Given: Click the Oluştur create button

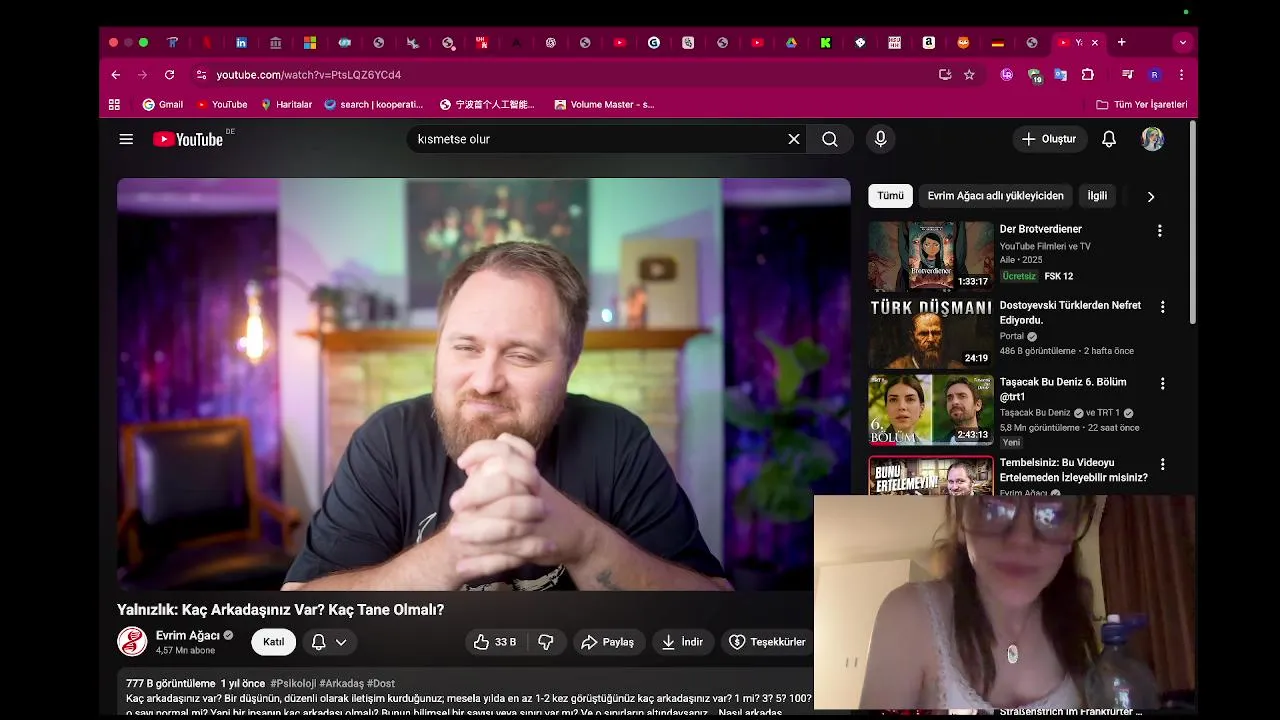Looking at the screenshot, I should coord(1049,139).
